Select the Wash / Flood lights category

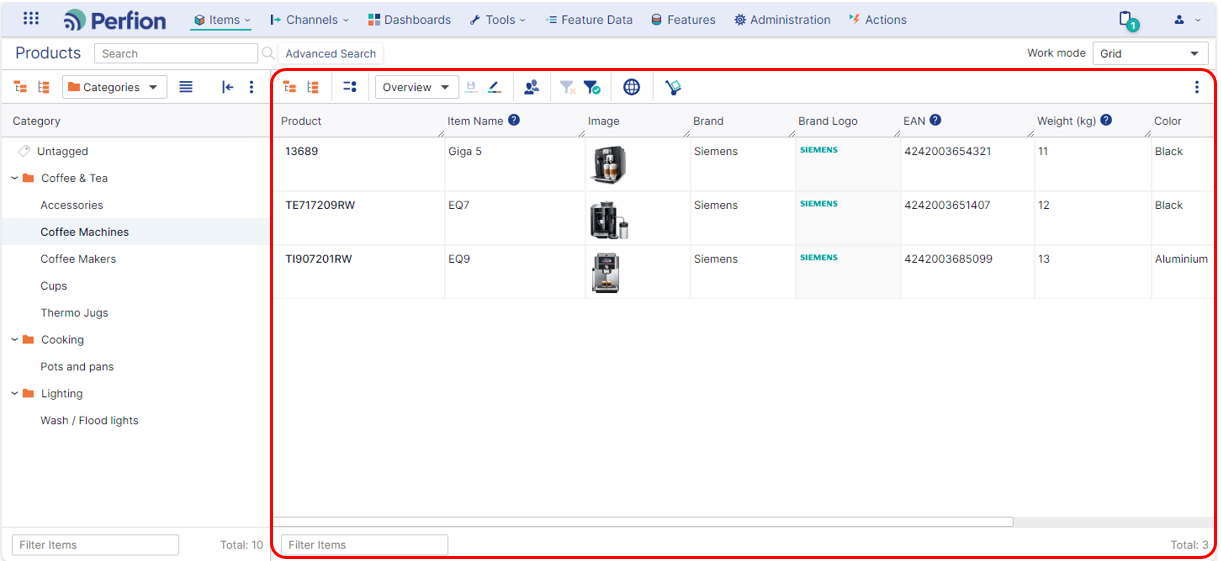[x=89, y=421]
